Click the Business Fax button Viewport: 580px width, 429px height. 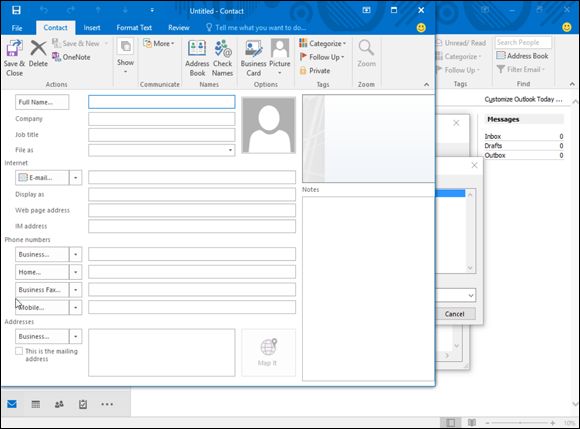pos(42,290)
